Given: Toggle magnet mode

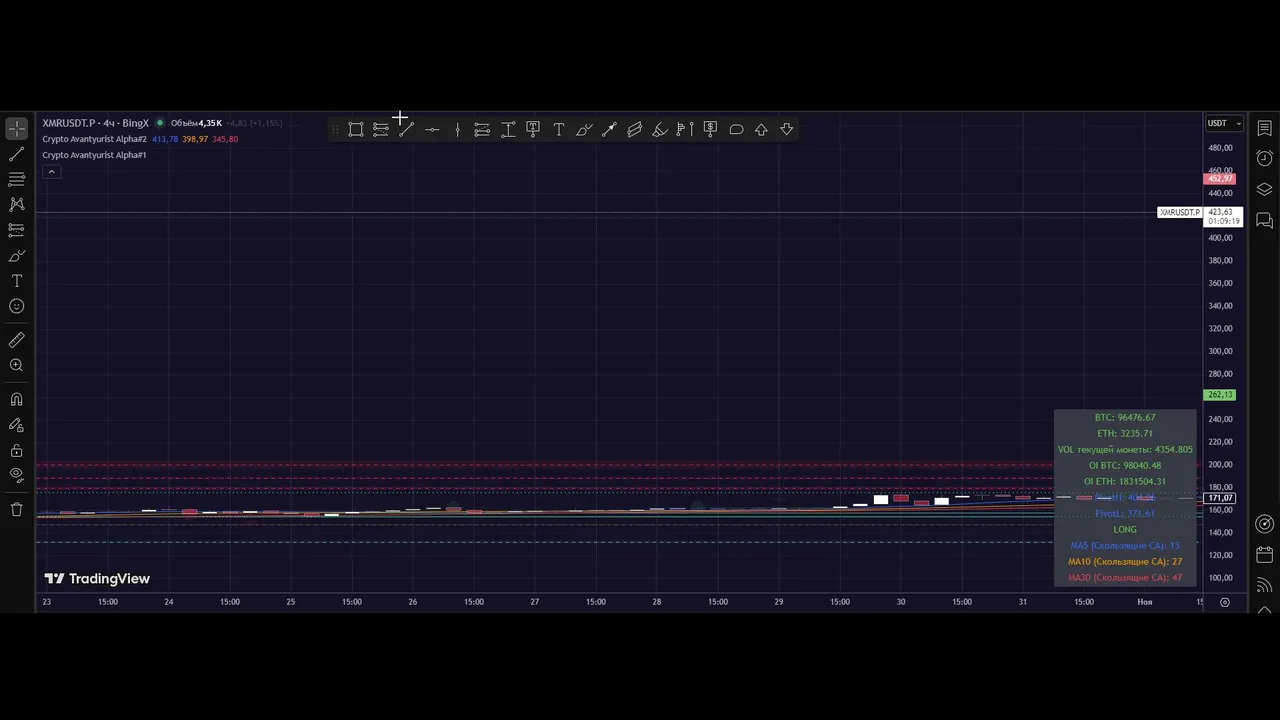Looking at the screenshot, I should [x=17, y=400].
